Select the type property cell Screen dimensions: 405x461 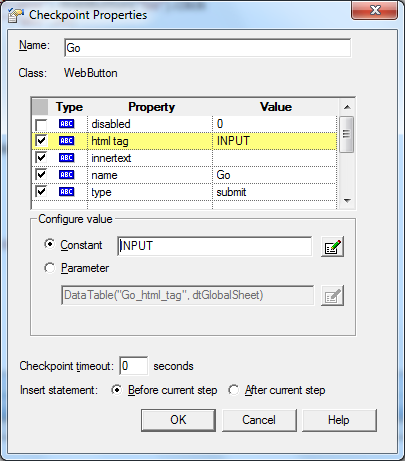150,192
